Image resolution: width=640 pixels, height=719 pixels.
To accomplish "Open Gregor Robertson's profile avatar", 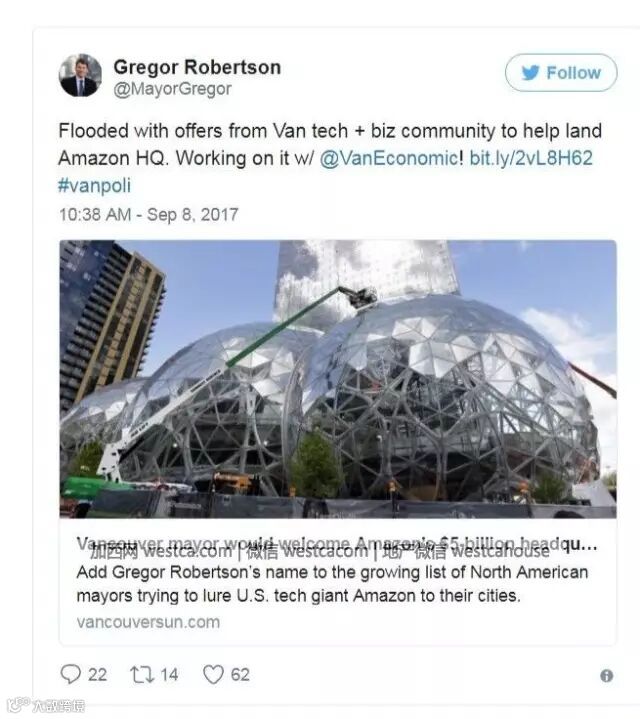I will (x=80, y=75).
